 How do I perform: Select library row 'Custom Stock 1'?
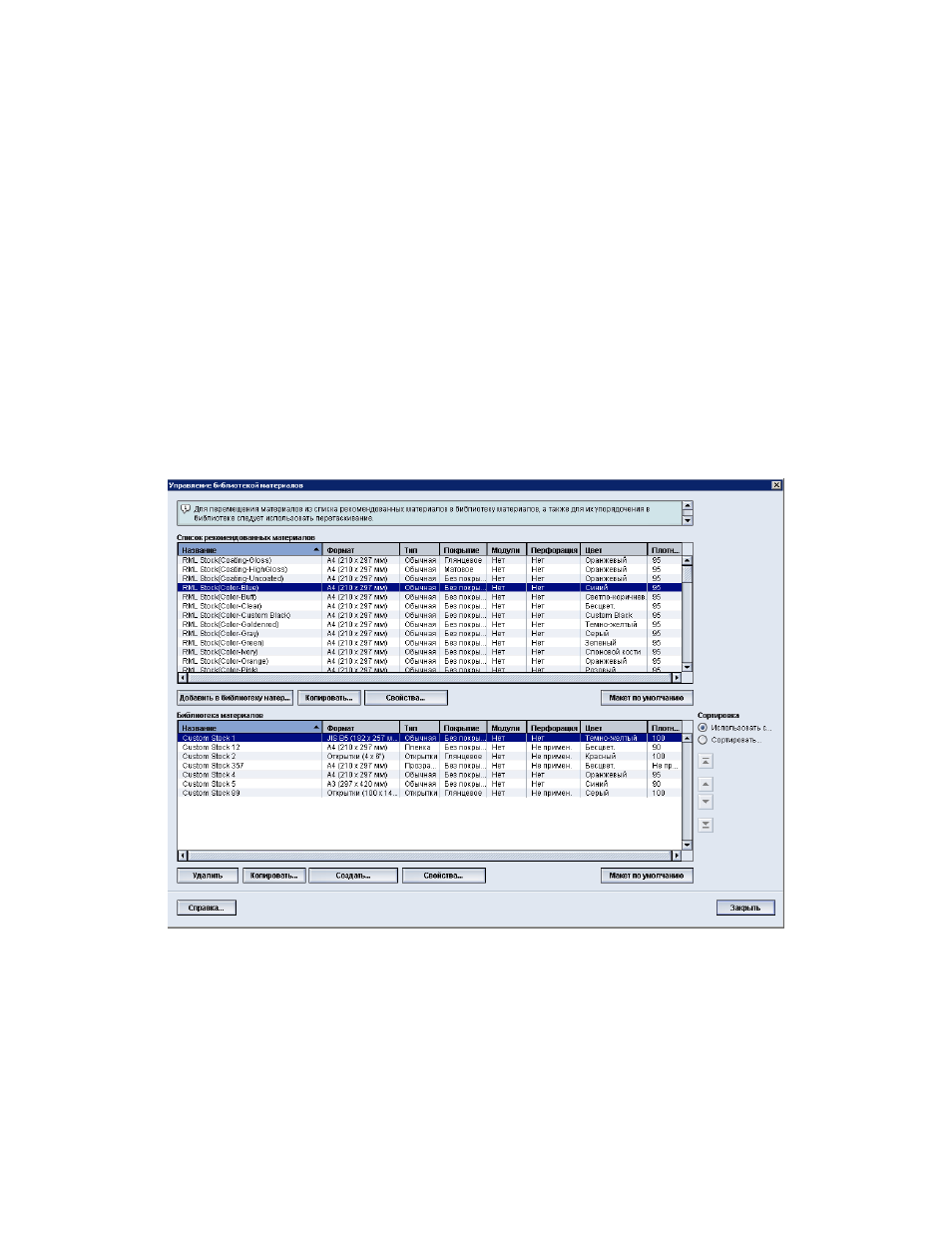(x=429, y=738)
